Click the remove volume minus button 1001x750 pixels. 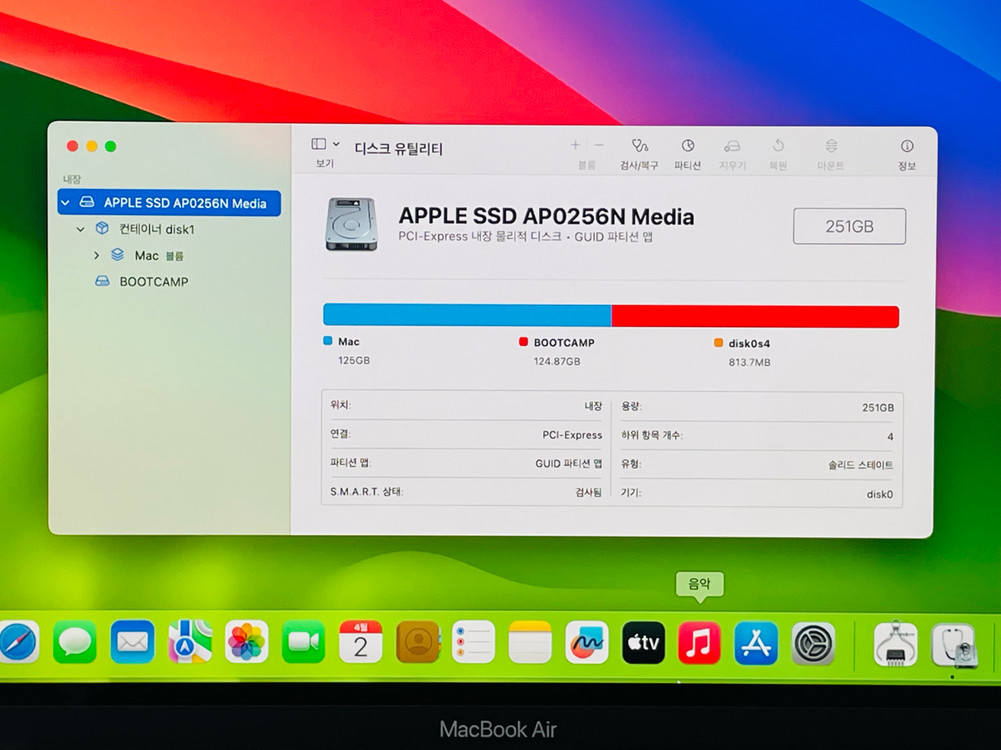click(599, 146)
